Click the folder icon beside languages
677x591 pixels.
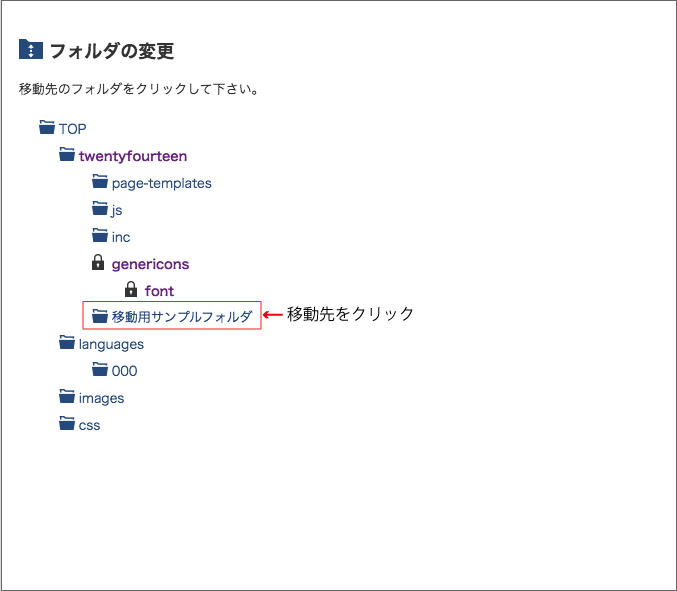[67, 342]
